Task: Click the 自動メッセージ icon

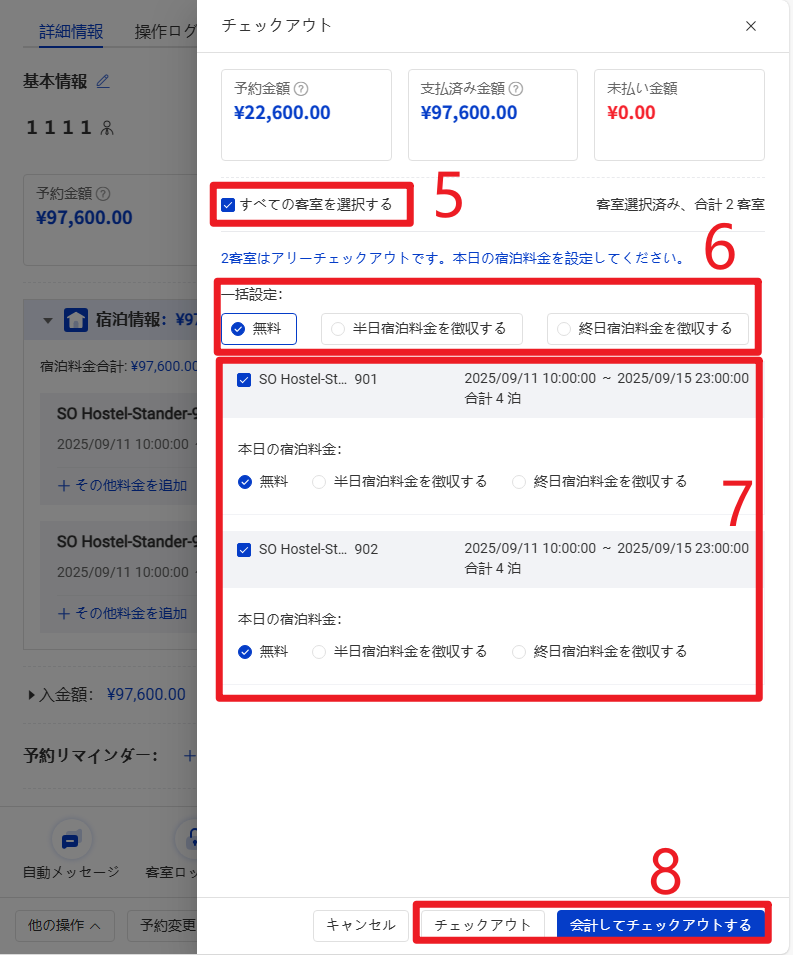Action: point(71,840)
